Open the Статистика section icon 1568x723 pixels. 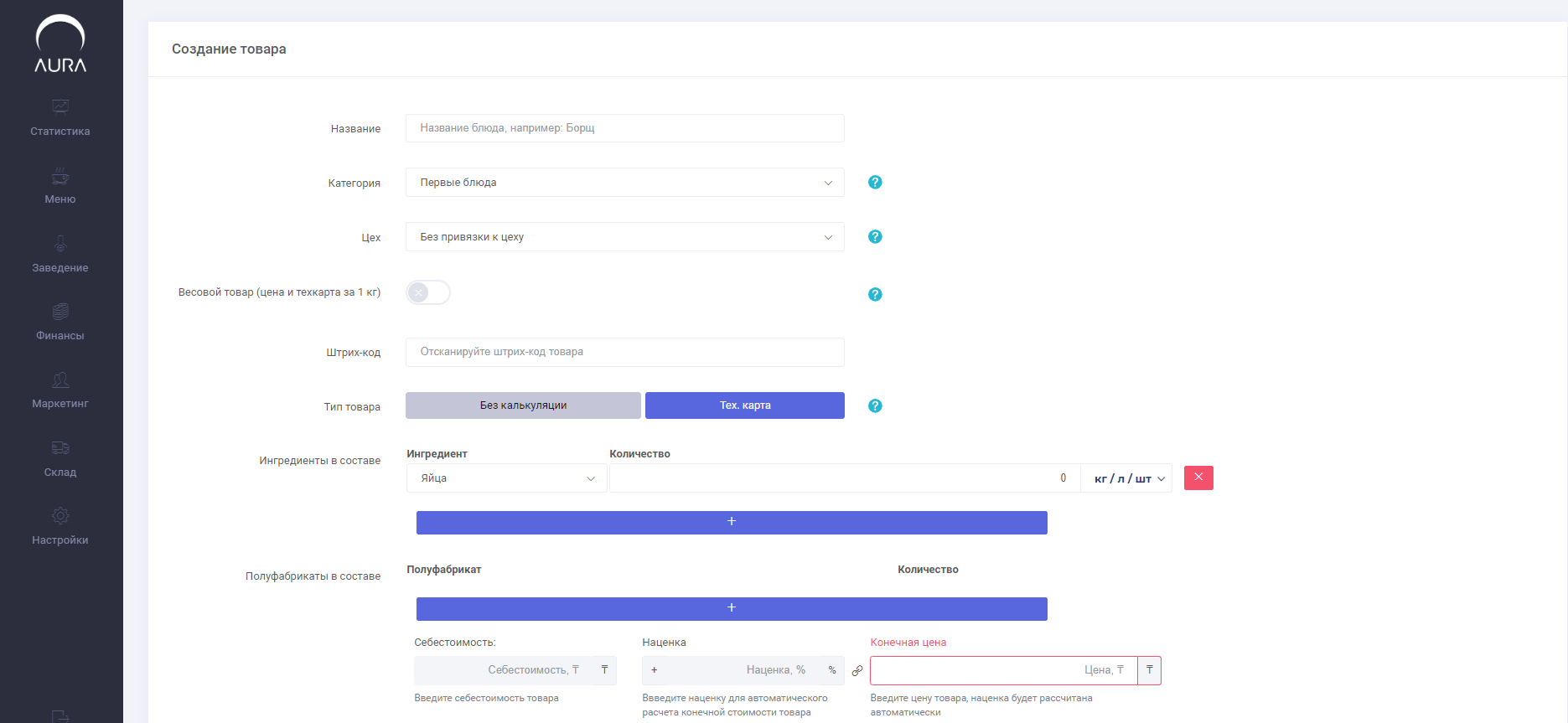tap(60, 106)
